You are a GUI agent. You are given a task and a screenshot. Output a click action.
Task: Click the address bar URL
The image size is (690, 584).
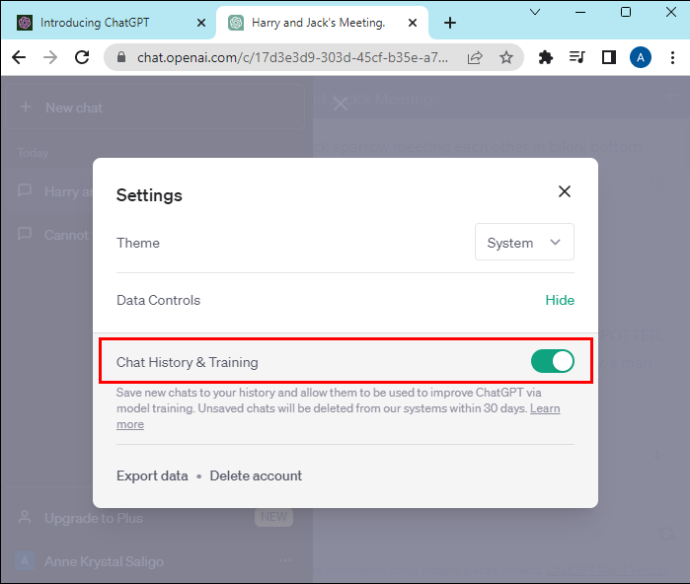pyautogui.click(x=292, y=57)
